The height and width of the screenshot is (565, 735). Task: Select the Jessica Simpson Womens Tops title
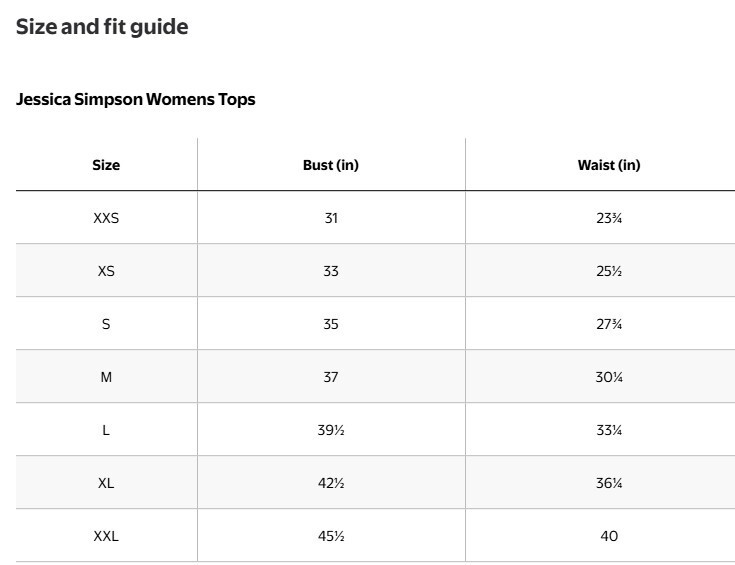[x=135, y=99]
